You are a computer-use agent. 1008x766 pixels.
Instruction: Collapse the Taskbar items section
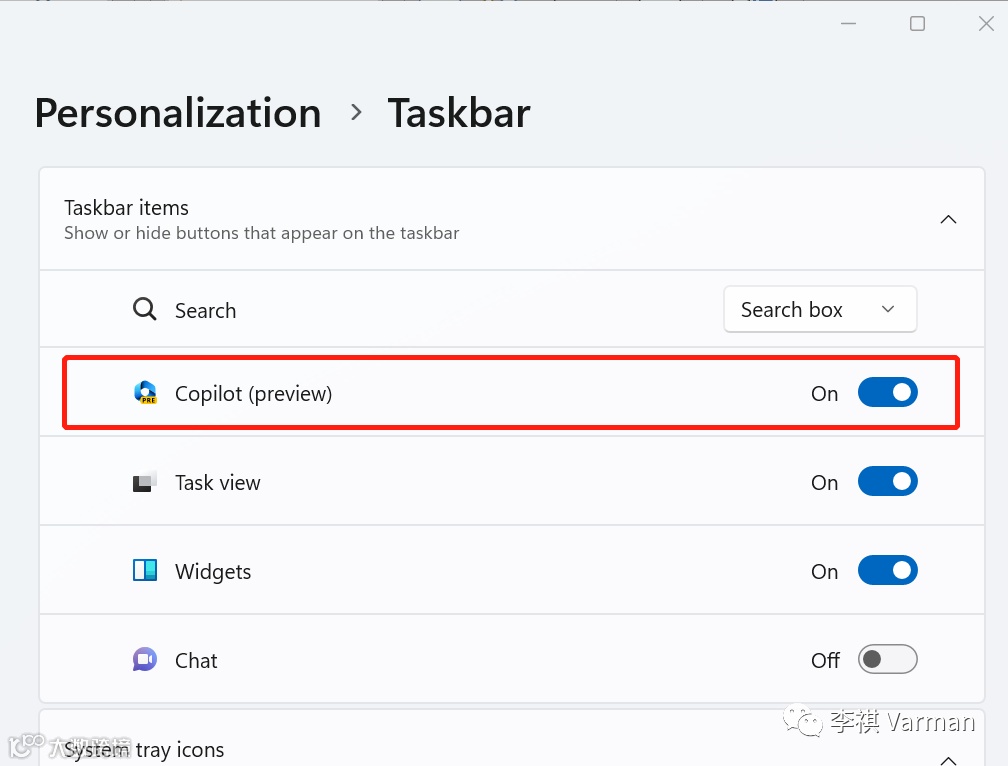pyautogui.click(x=948, y=220)
